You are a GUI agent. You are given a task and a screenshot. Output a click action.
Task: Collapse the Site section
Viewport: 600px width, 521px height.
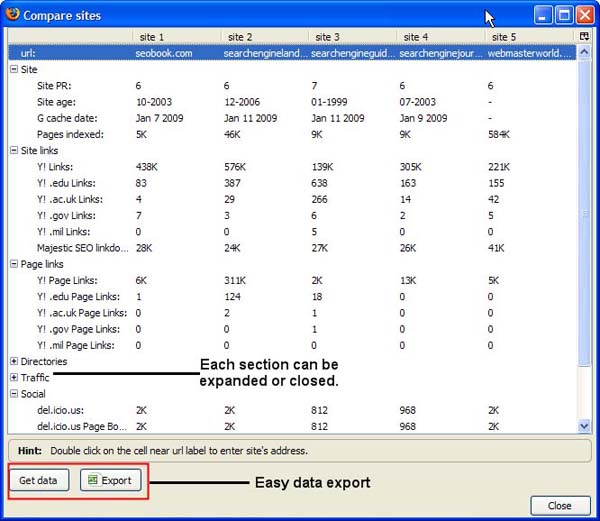(14, 69)
